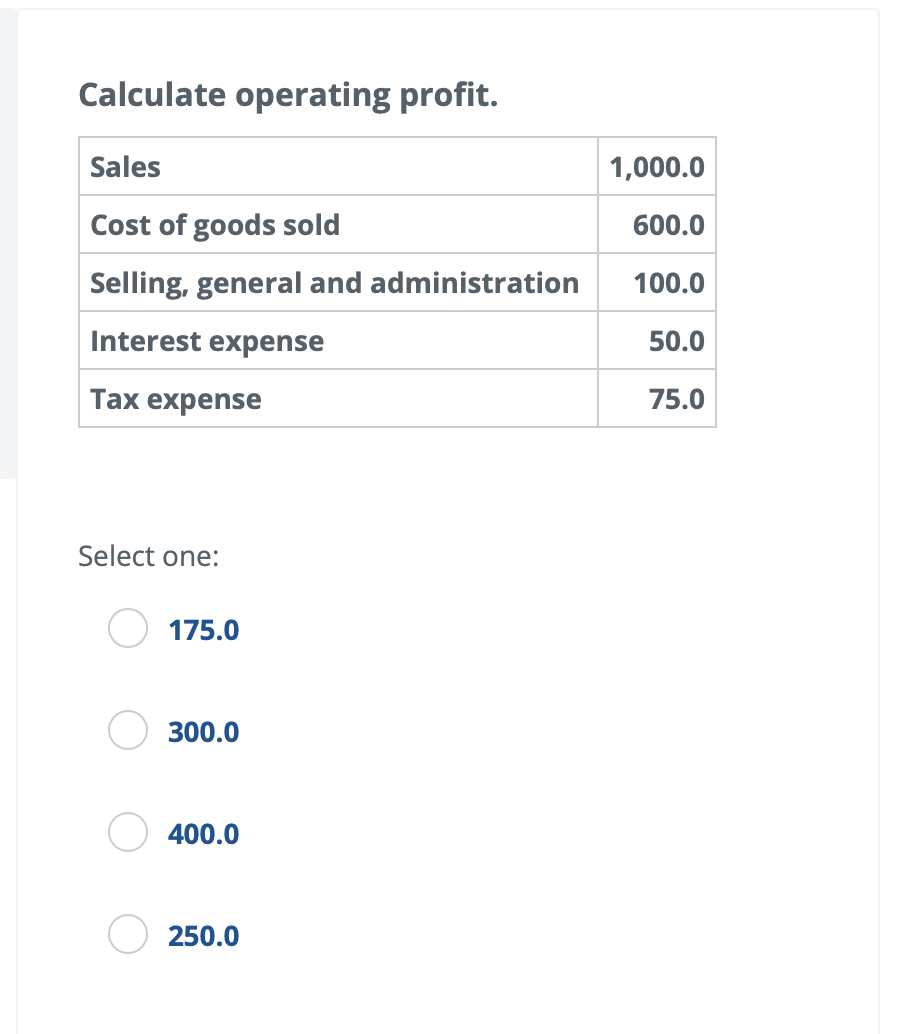Click the Cost of goods sold row
Screen dimensions: 900x1034
click(300, 225)
